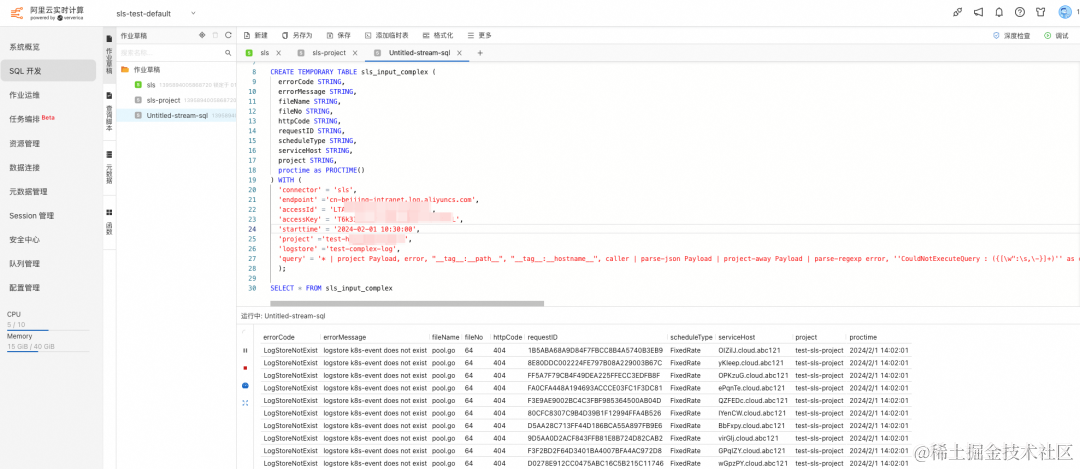1080x469 pixels.
Task: Add a new editor tab with plus
Action: tap(480, 52)
